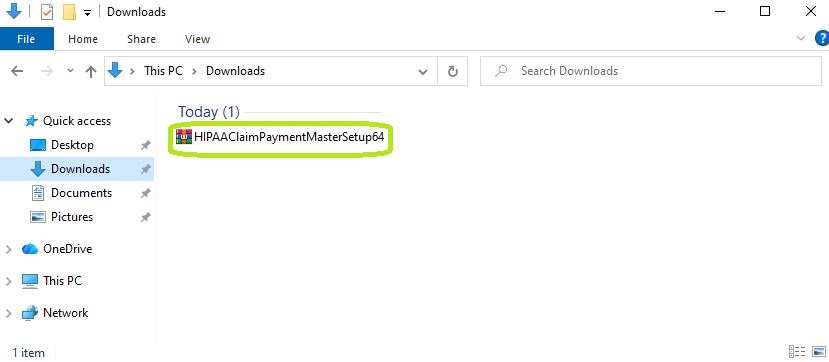The width and height of the screenshot is (829, 362).
Task: Click the Search Downloads box
Action: click(651, 71)
